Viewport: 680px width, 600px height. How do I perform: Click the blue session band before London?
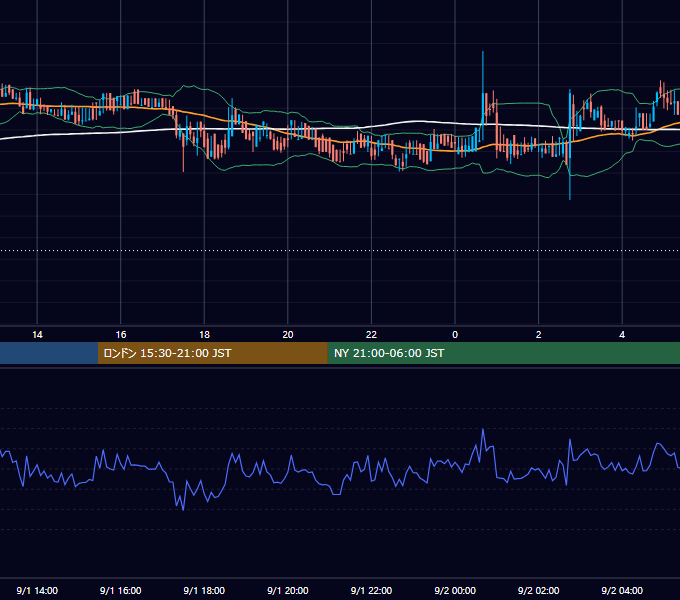click(x=49, y=353)
